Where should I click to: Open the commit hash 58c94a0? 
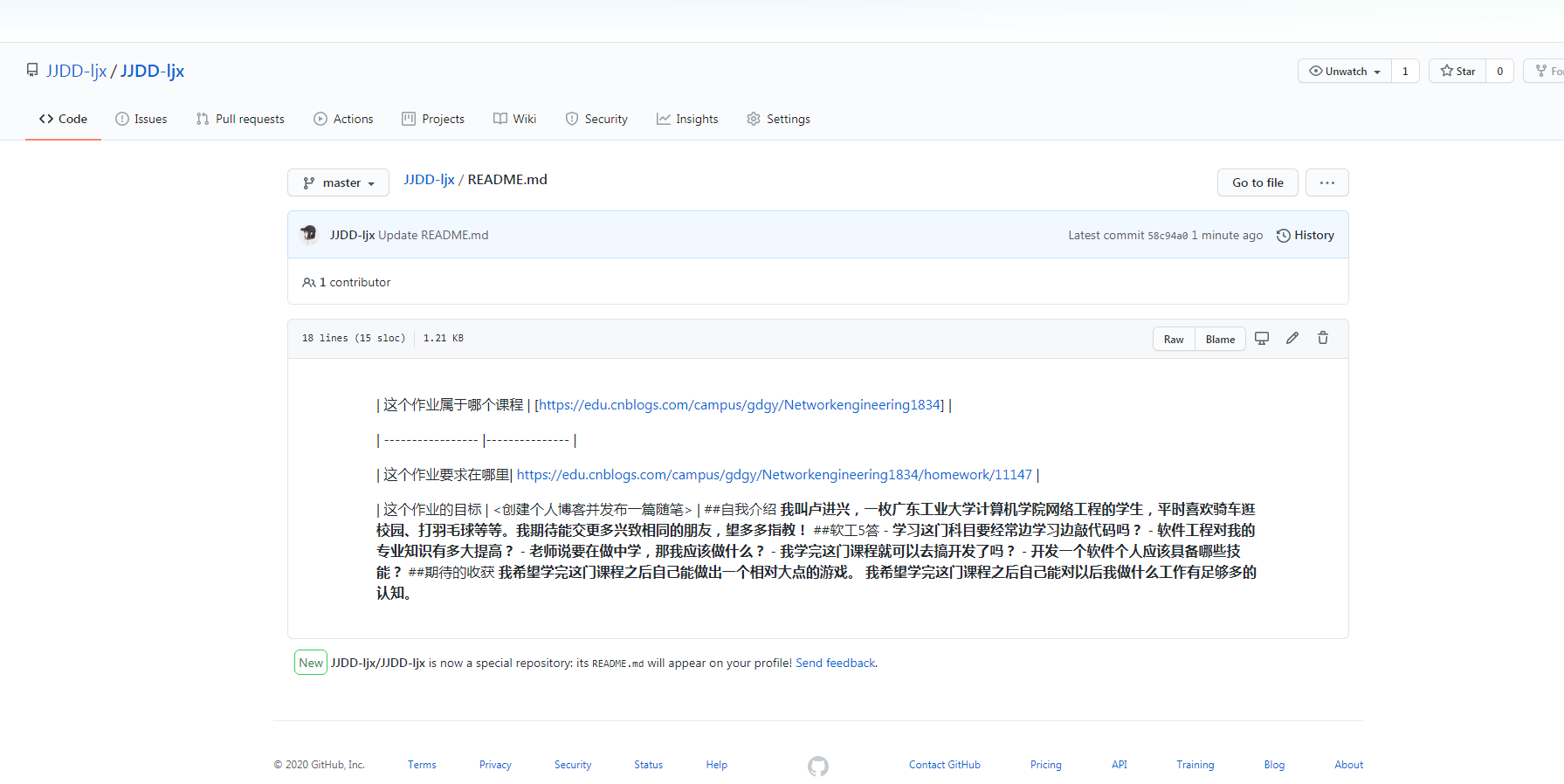pos(1168,236)
